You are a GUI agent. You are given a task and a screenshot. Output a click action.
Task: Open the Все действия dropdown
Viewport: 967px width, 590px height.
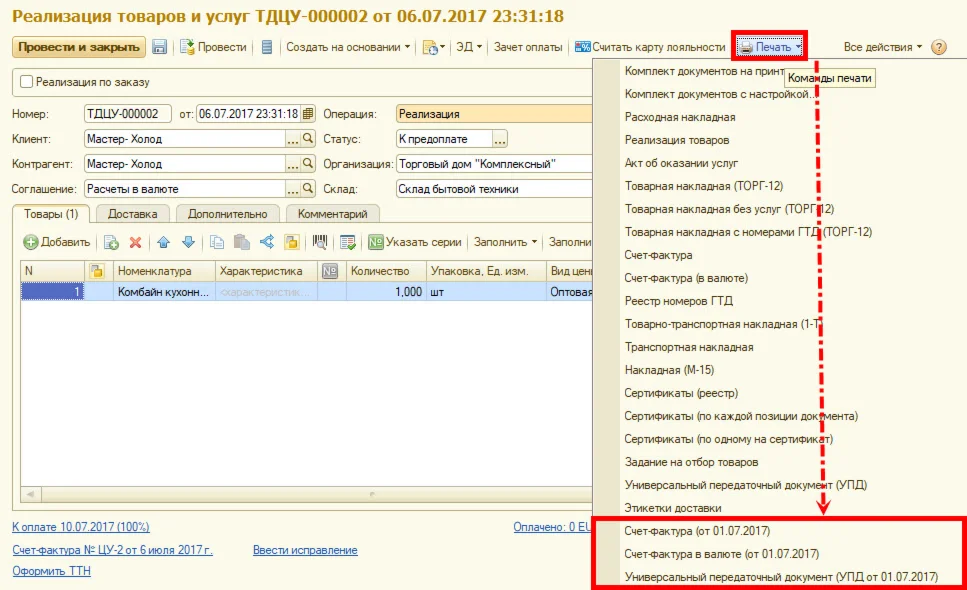click(883, 47)
